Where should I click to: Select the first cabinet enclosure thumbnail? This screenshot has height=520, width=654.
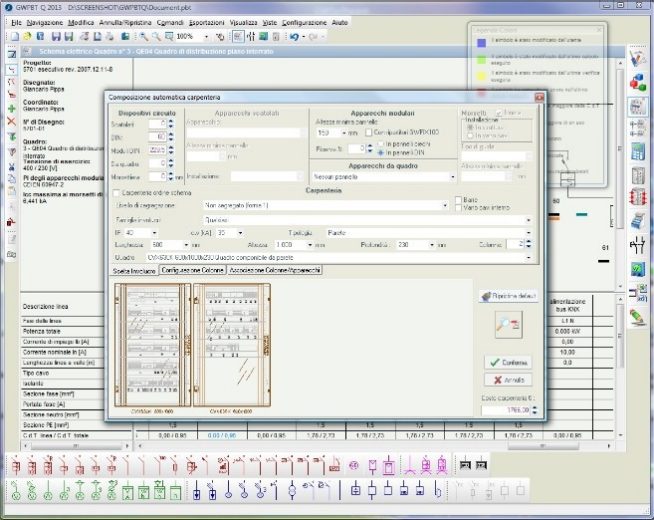[x=150, y=345]
